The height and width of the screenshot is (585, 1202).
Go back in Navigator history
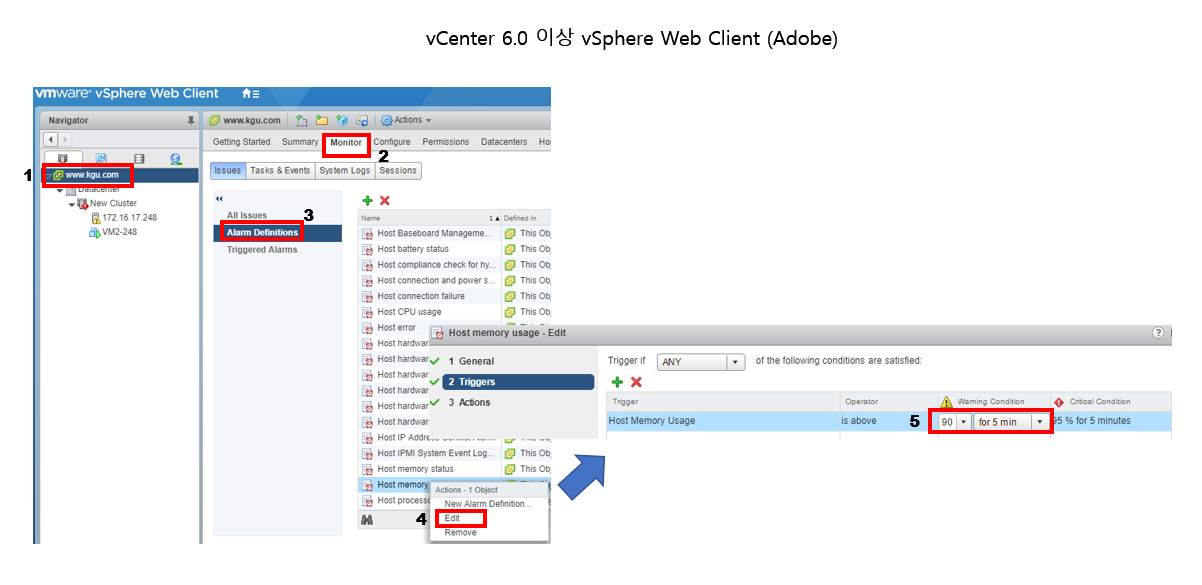(x=51, y=140)
